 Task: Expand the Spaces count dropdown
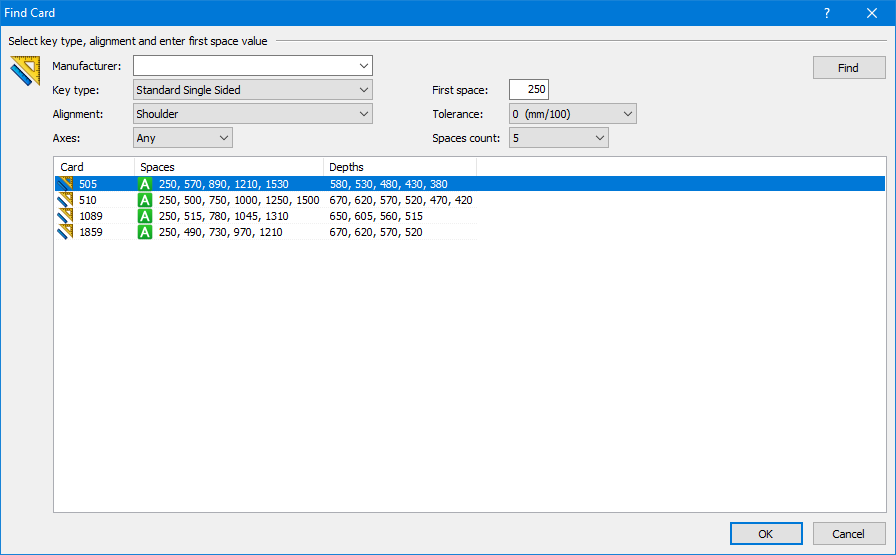(599, 138)
